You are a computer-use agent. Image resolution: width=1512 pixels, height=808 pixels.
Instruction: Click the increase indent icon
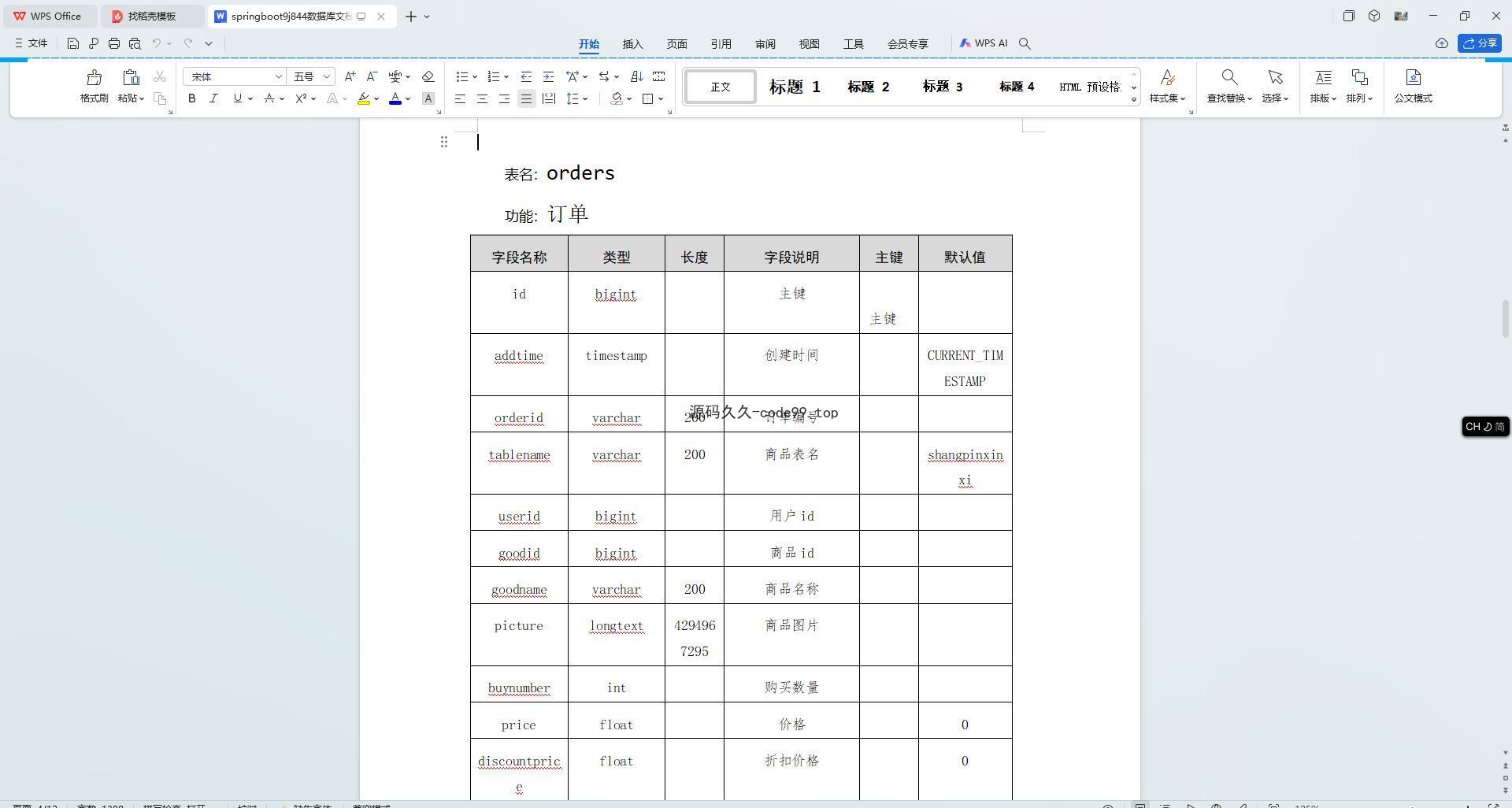(549, 76)
